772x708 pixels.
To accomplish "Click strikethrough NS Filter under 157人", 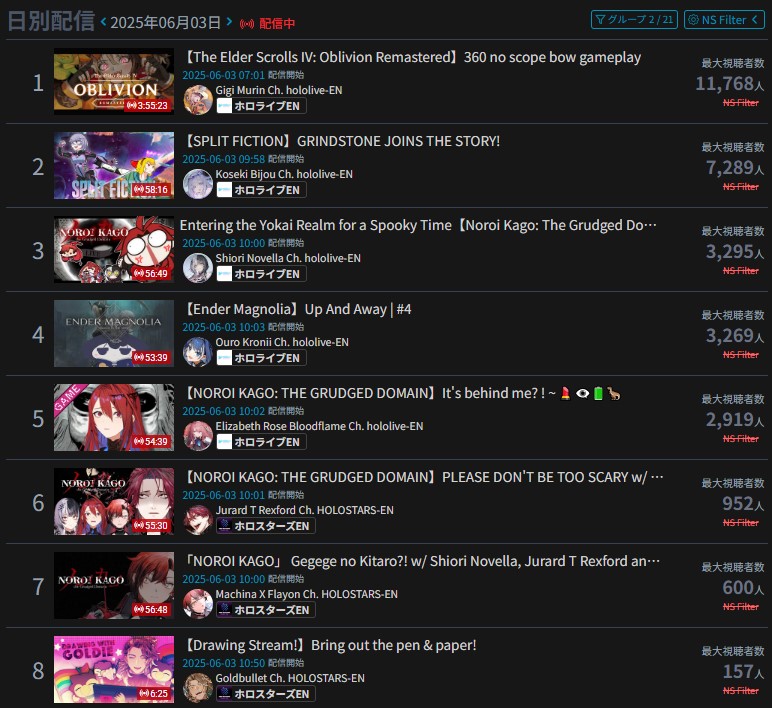I will (x=740, y=691).
